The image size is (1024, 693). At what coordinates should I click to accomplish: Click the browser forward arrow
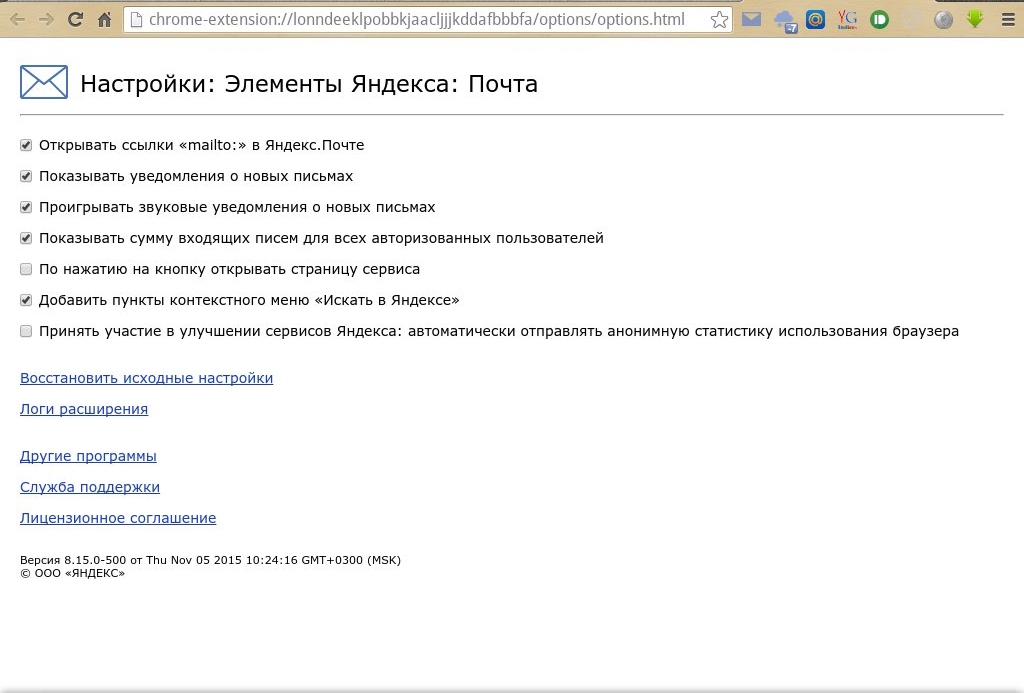click(x=46, y=20)
